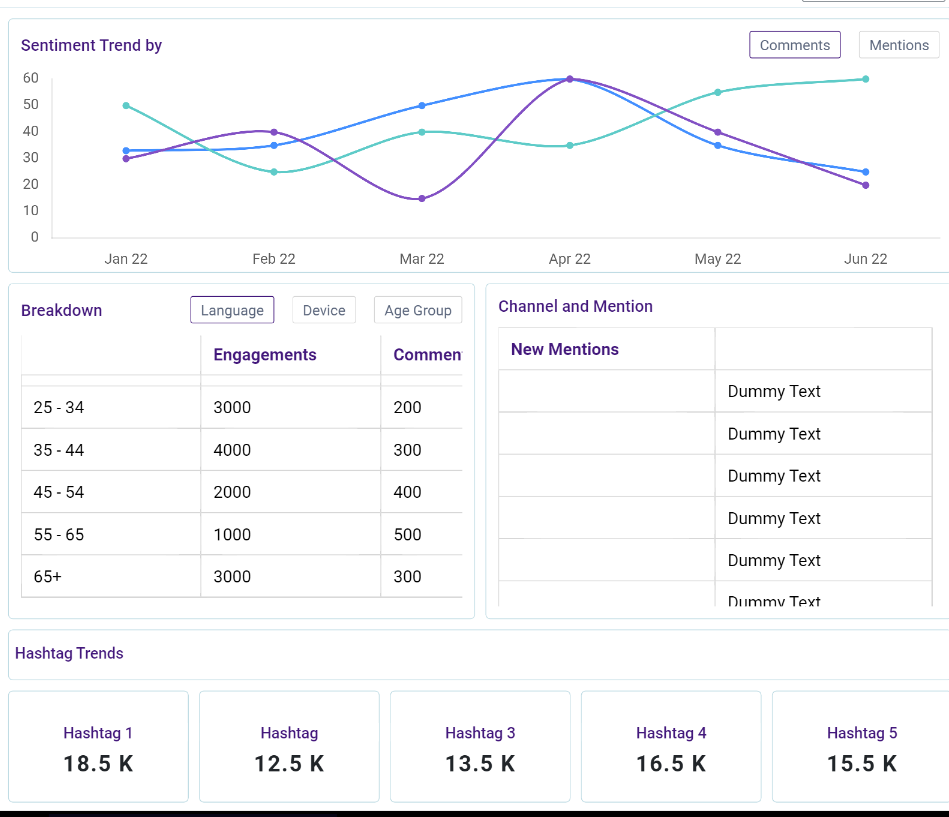This screenshot has height=817, width=949.
Task: Open the Hashtag 5 card showing 15.5 K
Action: coord(861,746)
